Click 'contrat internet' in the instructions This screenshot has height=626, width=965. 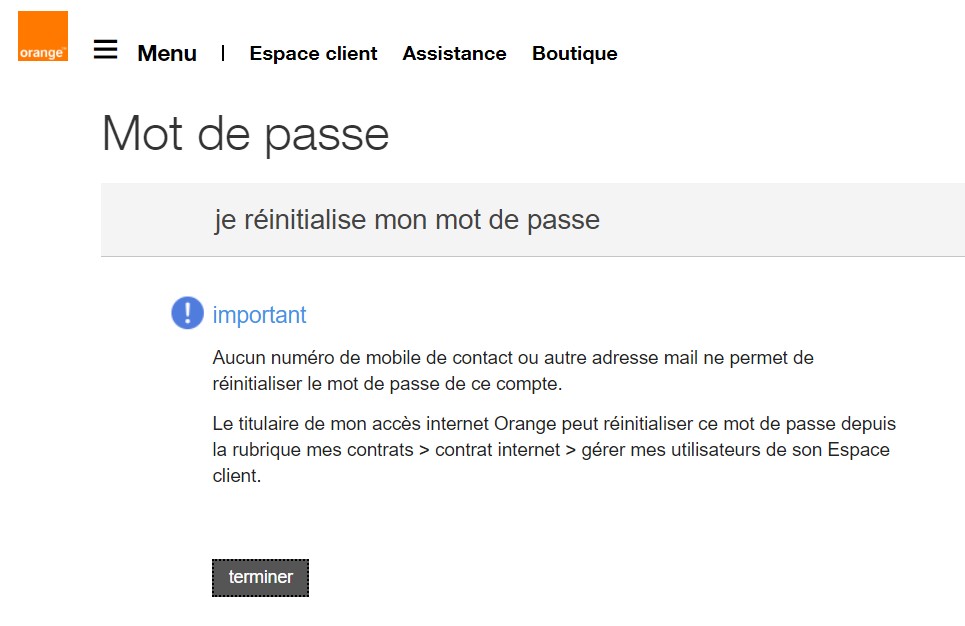click(497, 450)
